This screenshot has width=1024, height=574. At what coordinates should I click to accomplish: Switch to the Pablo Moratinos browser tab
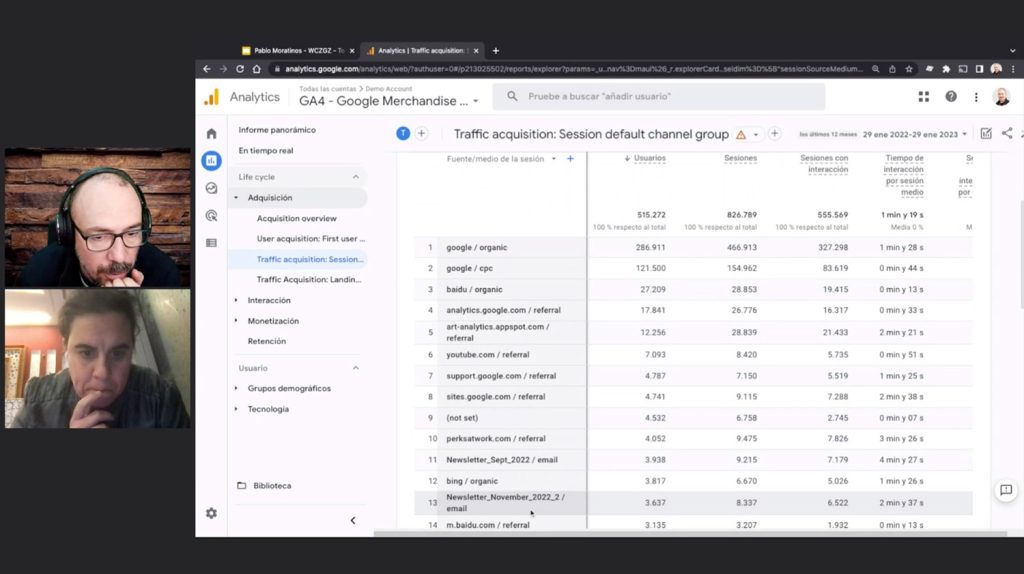295,50
